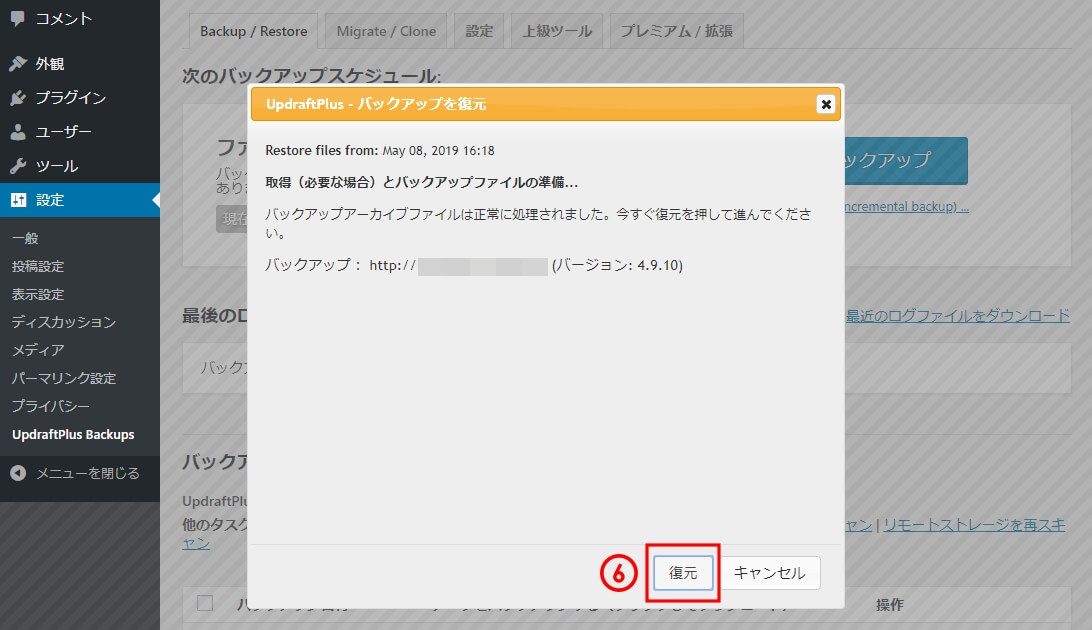1092x630 pixels.
Task: Open UpdraftPlus Backups submenu
Action: 73,434
